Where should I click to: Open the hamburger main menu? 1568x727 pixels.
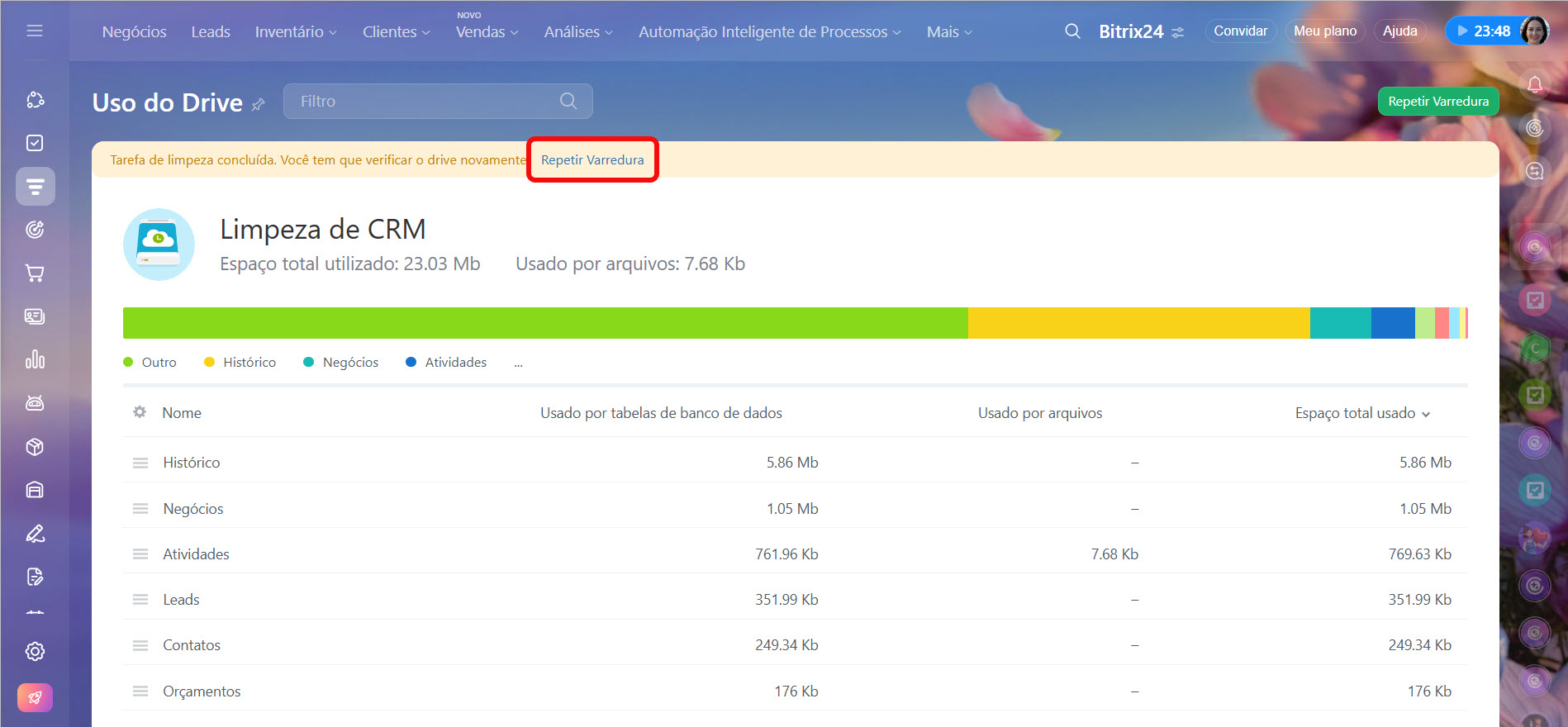point(35,31)
